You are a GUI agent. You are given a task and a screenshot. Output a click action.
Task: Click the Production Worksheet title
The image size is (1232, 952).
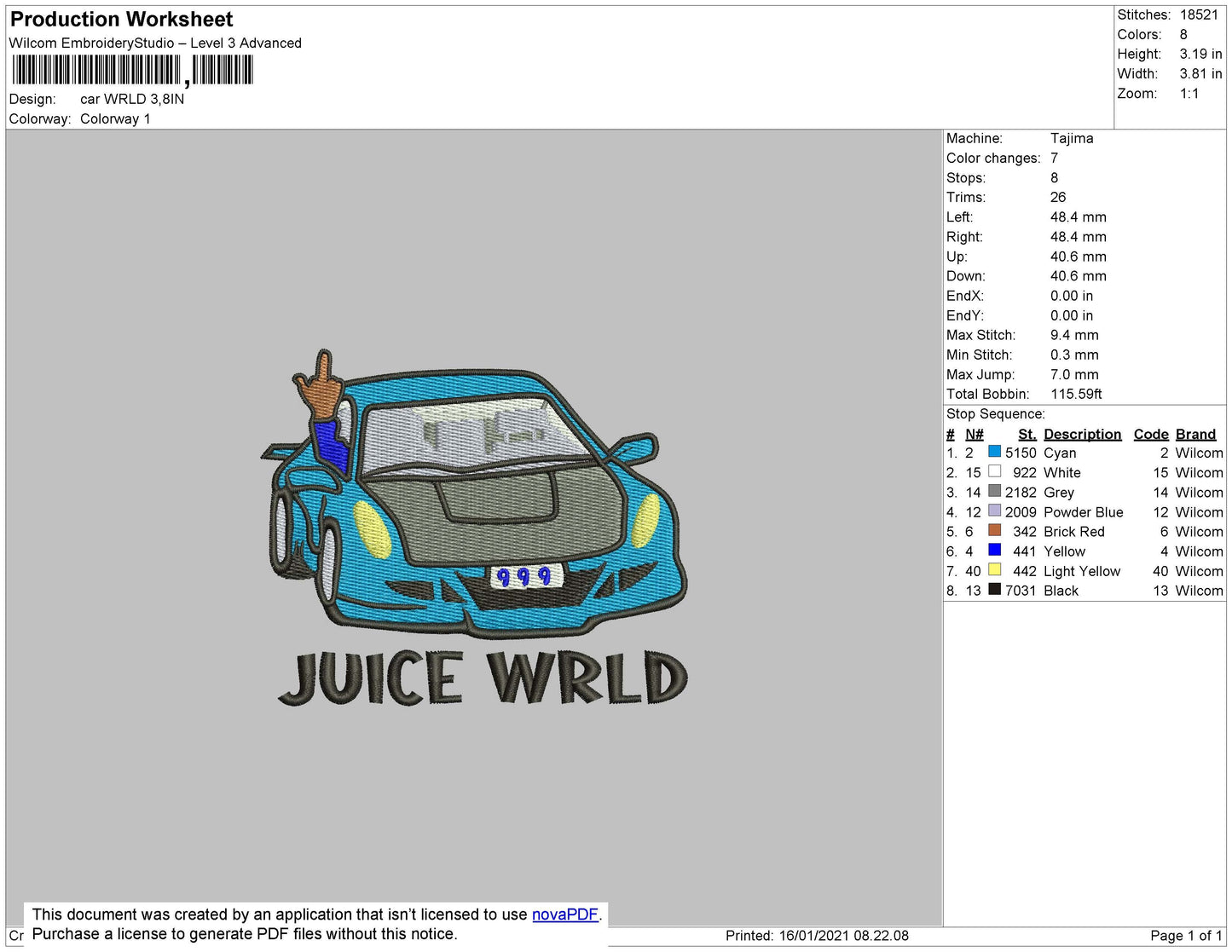pos(121,19)
